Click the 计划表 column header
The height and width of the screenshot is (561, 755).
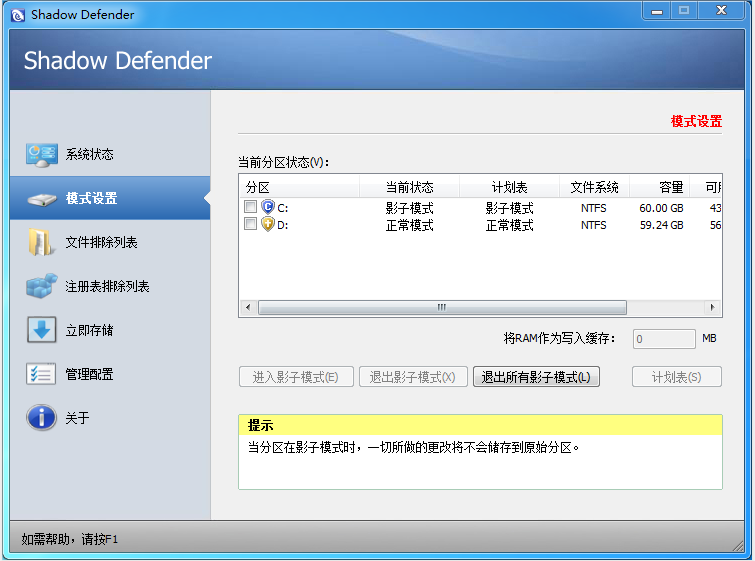coord(509,187)
